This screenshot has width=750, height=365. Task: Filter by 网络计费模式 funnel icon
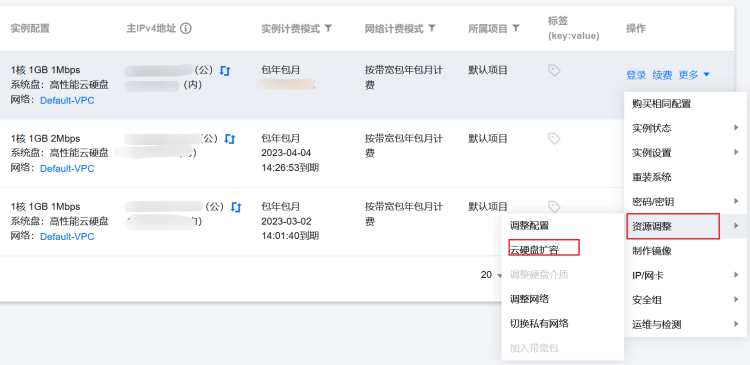(431, 29)
